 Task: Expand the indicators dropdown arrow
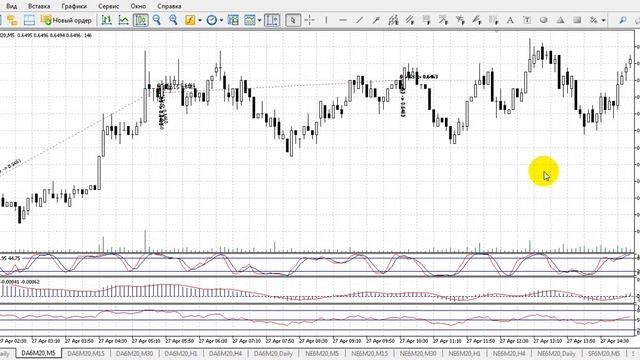(x=200, y=20)
